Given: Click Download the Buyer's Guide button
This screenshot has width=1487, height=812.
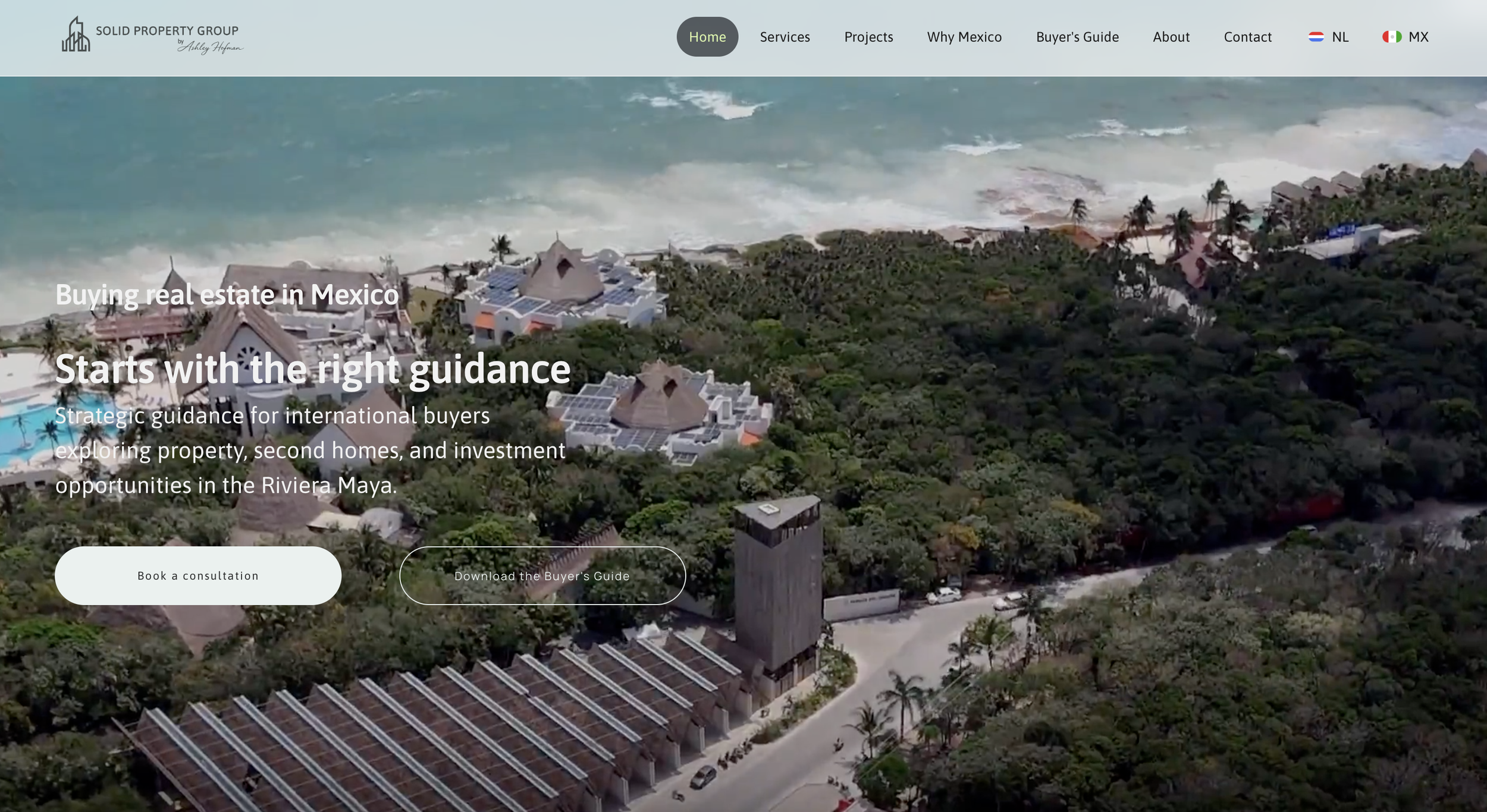Looking at the screenshot, I should 542,575.
